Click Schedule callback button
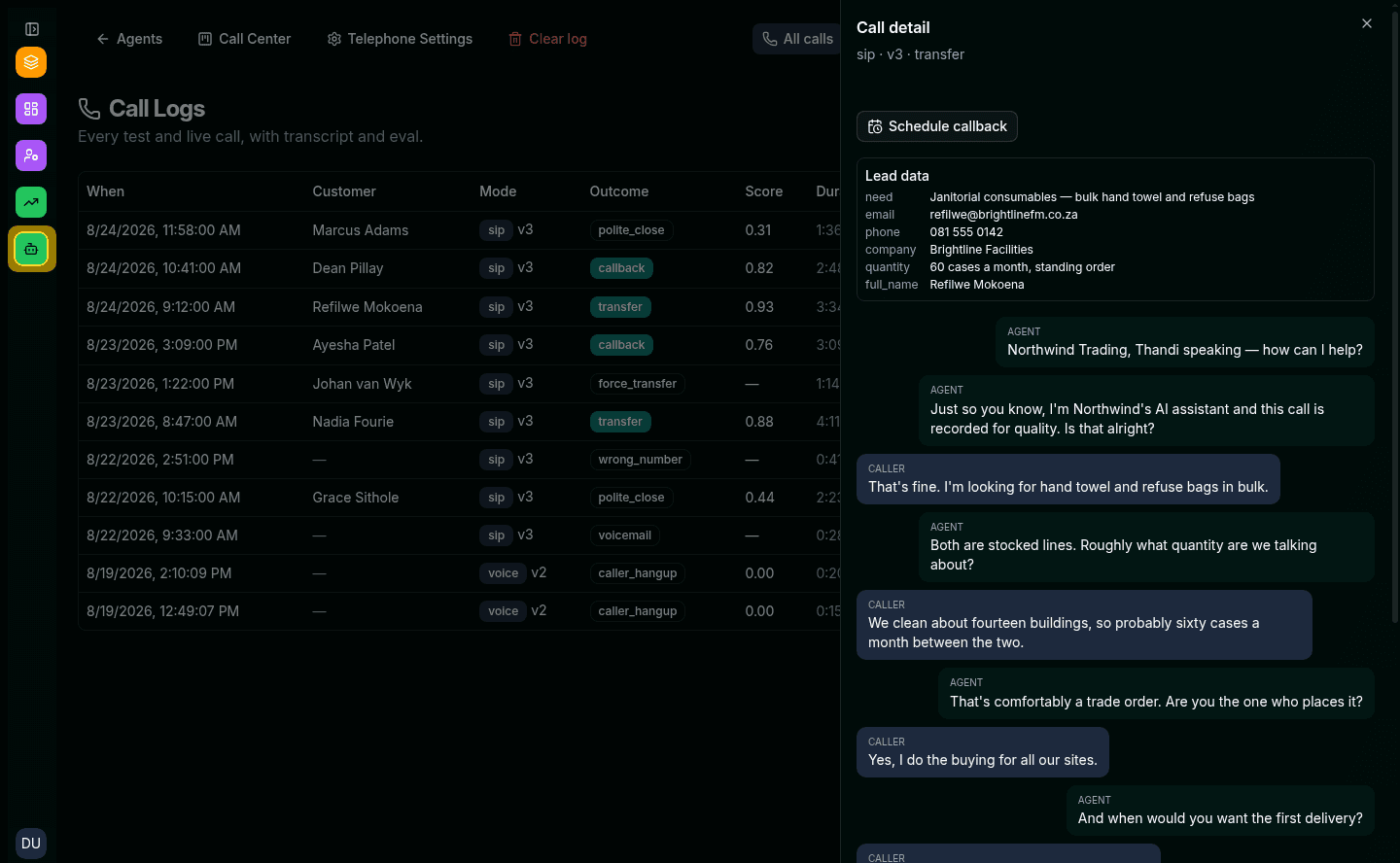This screenshot has width=1400, height=863. point(937,126)
